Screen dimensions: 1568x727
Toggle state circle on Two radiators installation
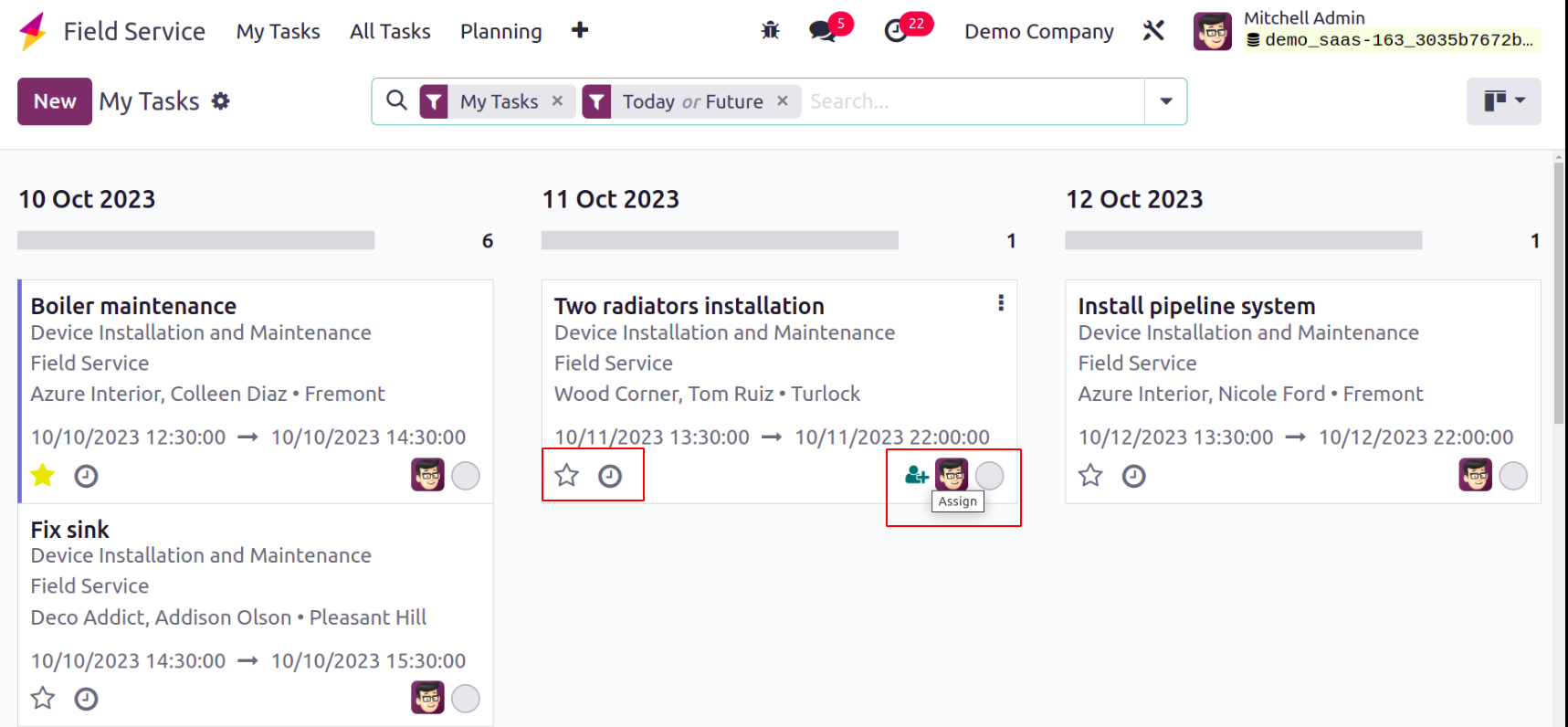tap(989, 476)
